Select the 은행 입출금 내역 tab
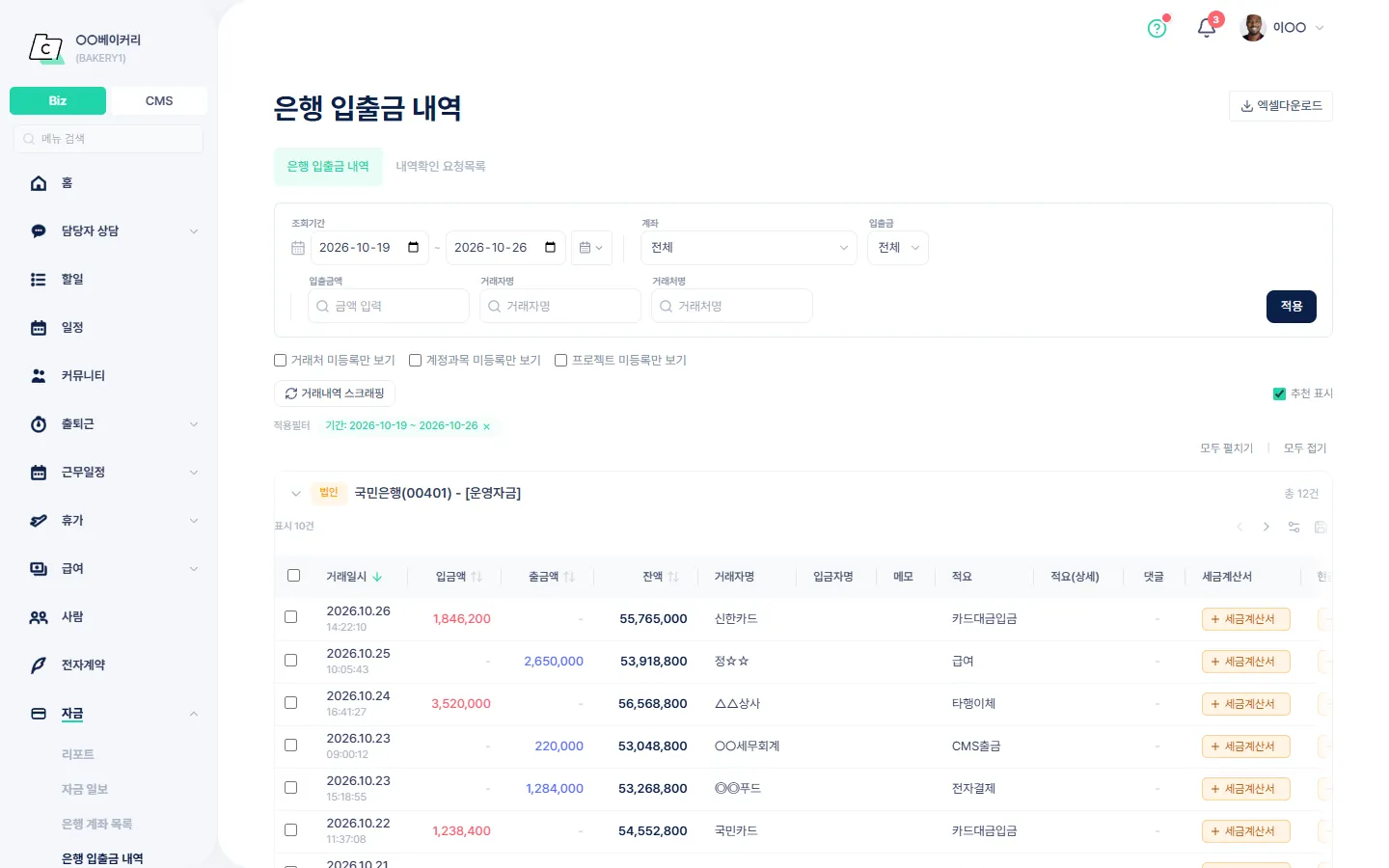 tap(328, 167)
